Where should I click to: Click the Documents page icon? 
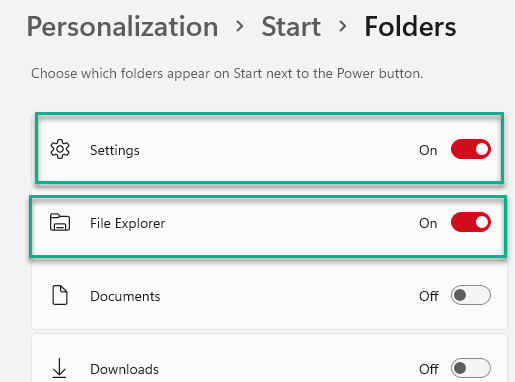tap(60, 295)
